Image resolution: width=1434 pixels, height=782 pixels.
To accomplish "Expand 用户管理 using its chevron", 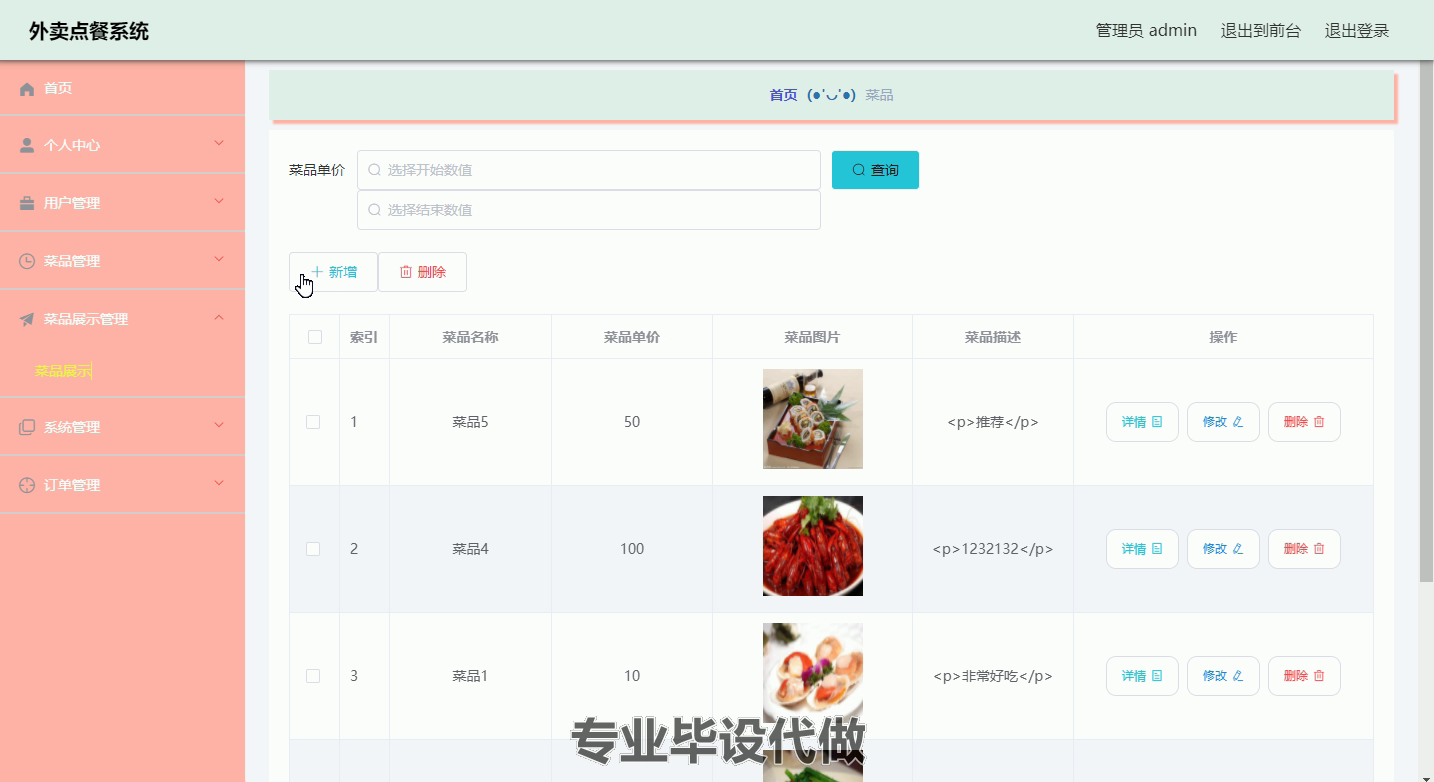I will pos(219,202).
